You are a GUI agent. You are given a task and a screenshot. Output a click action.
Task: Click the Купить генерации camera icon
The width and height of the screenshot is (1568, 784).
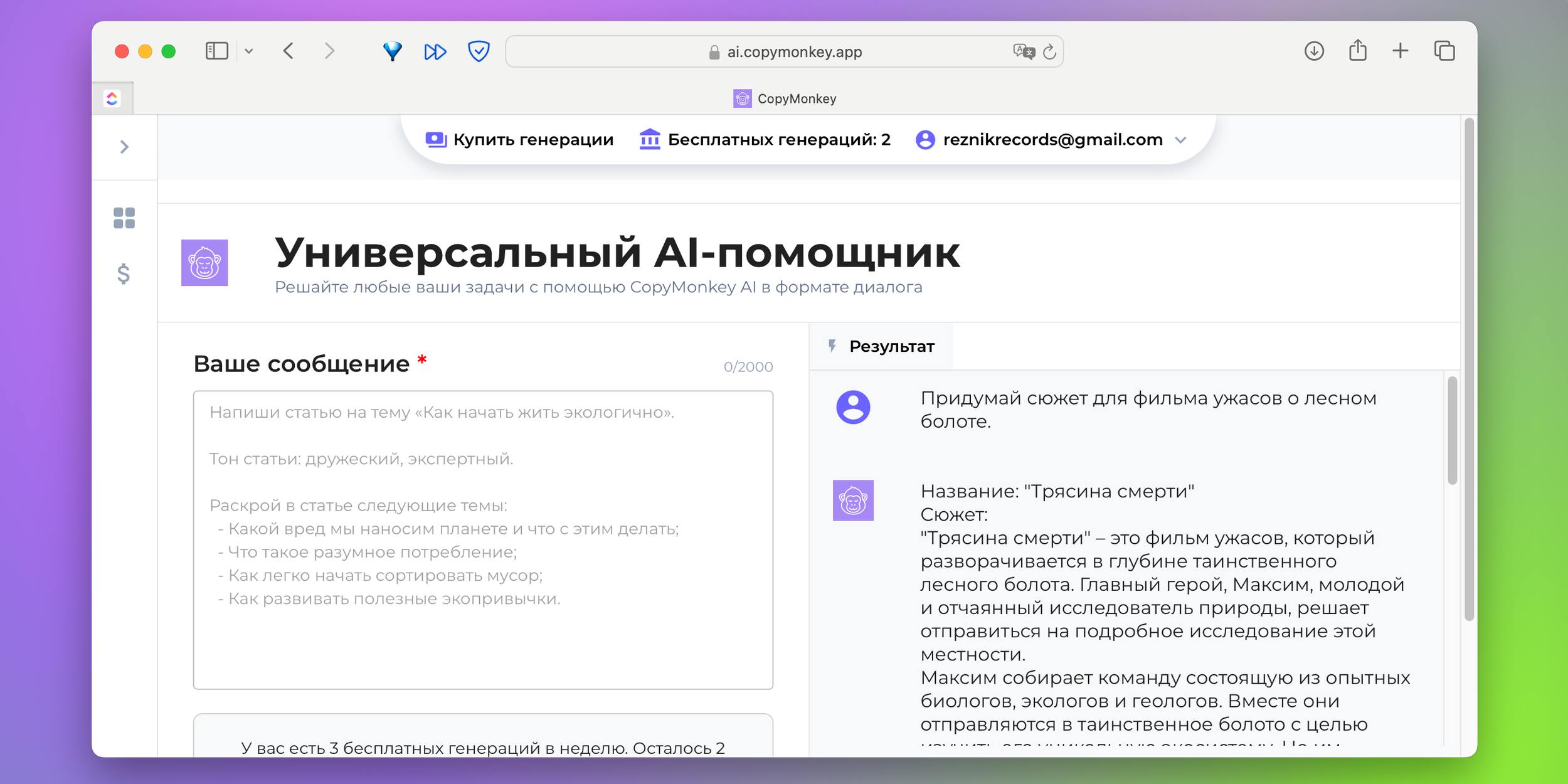pos(436,139)
